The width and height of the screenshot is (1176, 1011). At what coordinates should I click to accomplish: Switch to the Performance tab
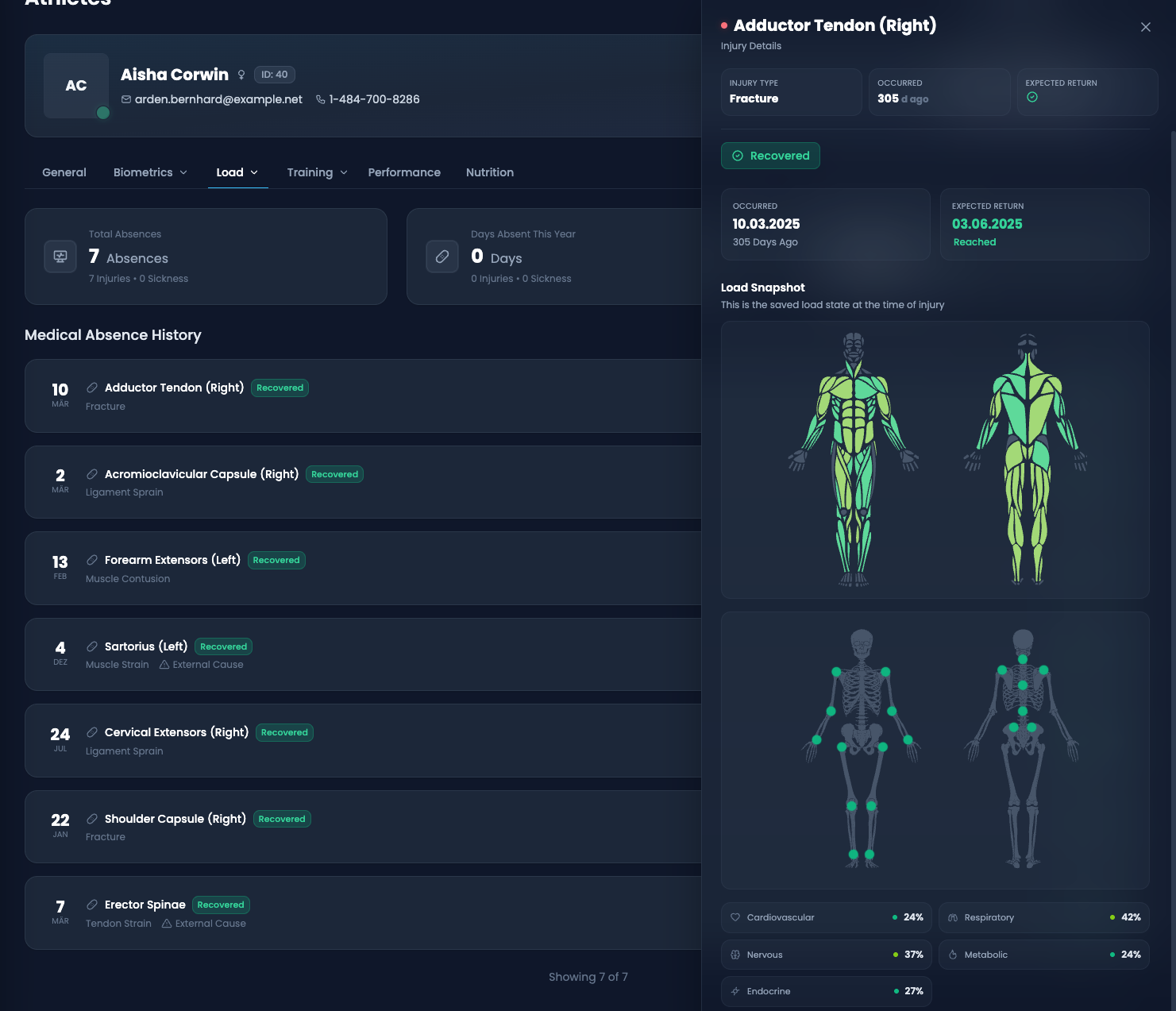pos(404,172)
